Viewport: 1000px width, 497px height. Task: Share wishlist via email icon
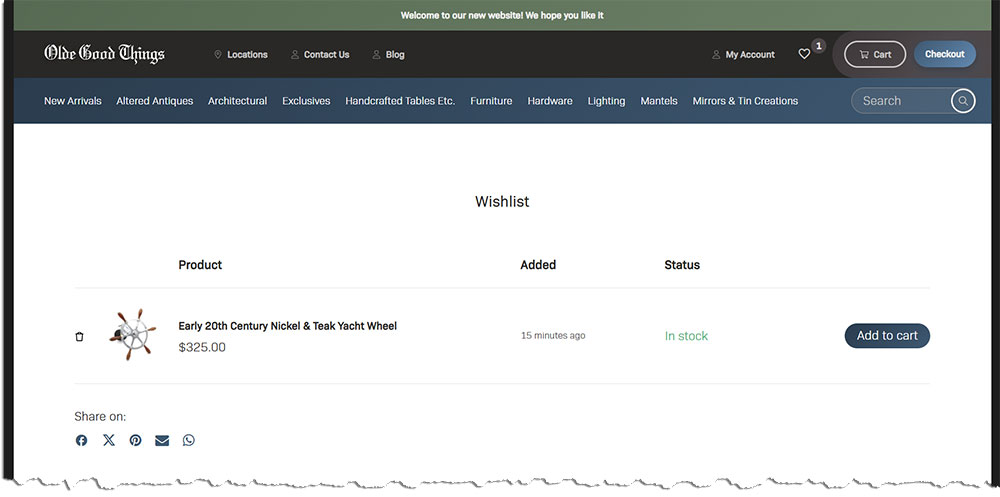(x=162, y=440)
